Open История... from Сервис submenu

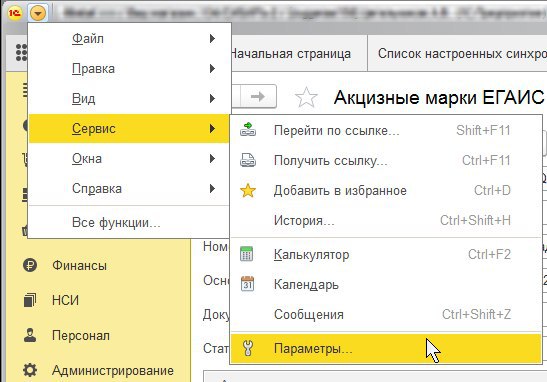point(386,221)
